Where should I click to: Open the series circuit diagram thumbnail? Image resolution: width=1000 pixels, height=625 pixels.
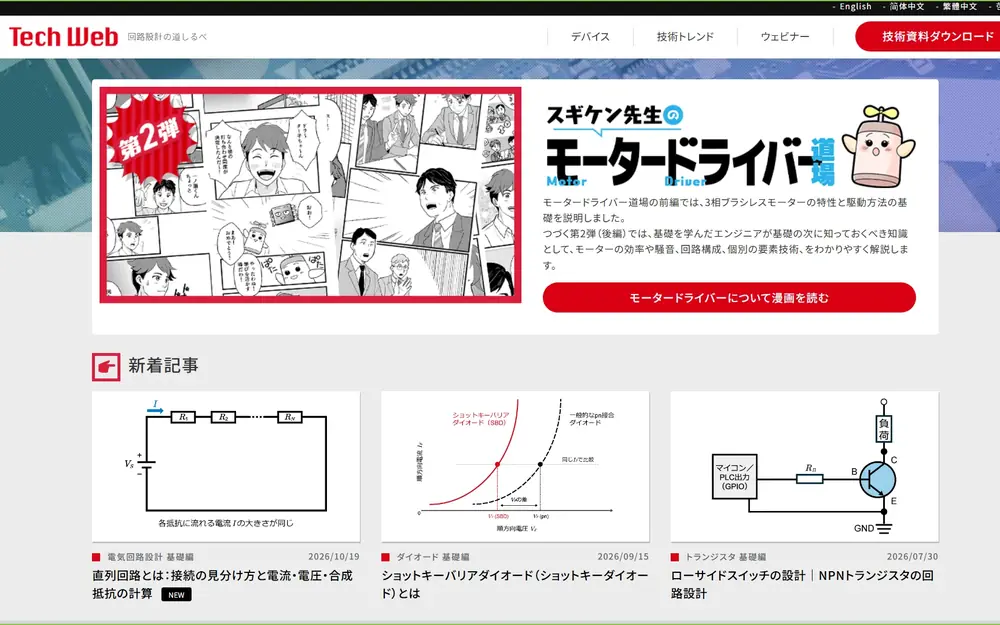pyautogui.click(x=226, y=466)
